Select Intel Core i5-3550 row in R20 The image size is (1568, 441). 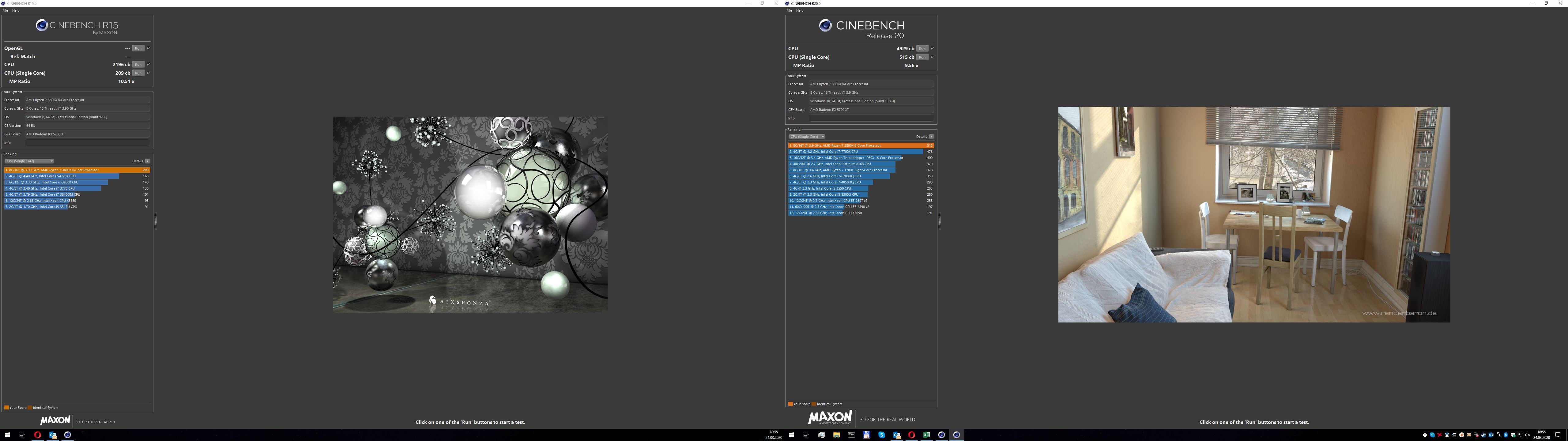pyautogui.click(x=861, y=188)
